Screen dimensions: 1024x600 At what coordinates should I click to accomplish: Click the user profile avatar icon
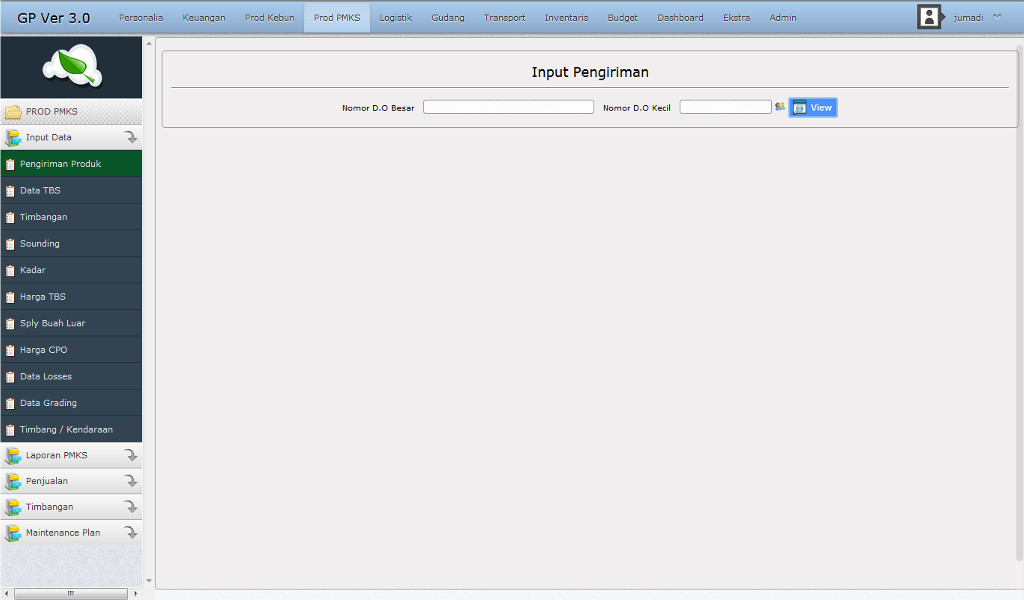coord(929,17)
